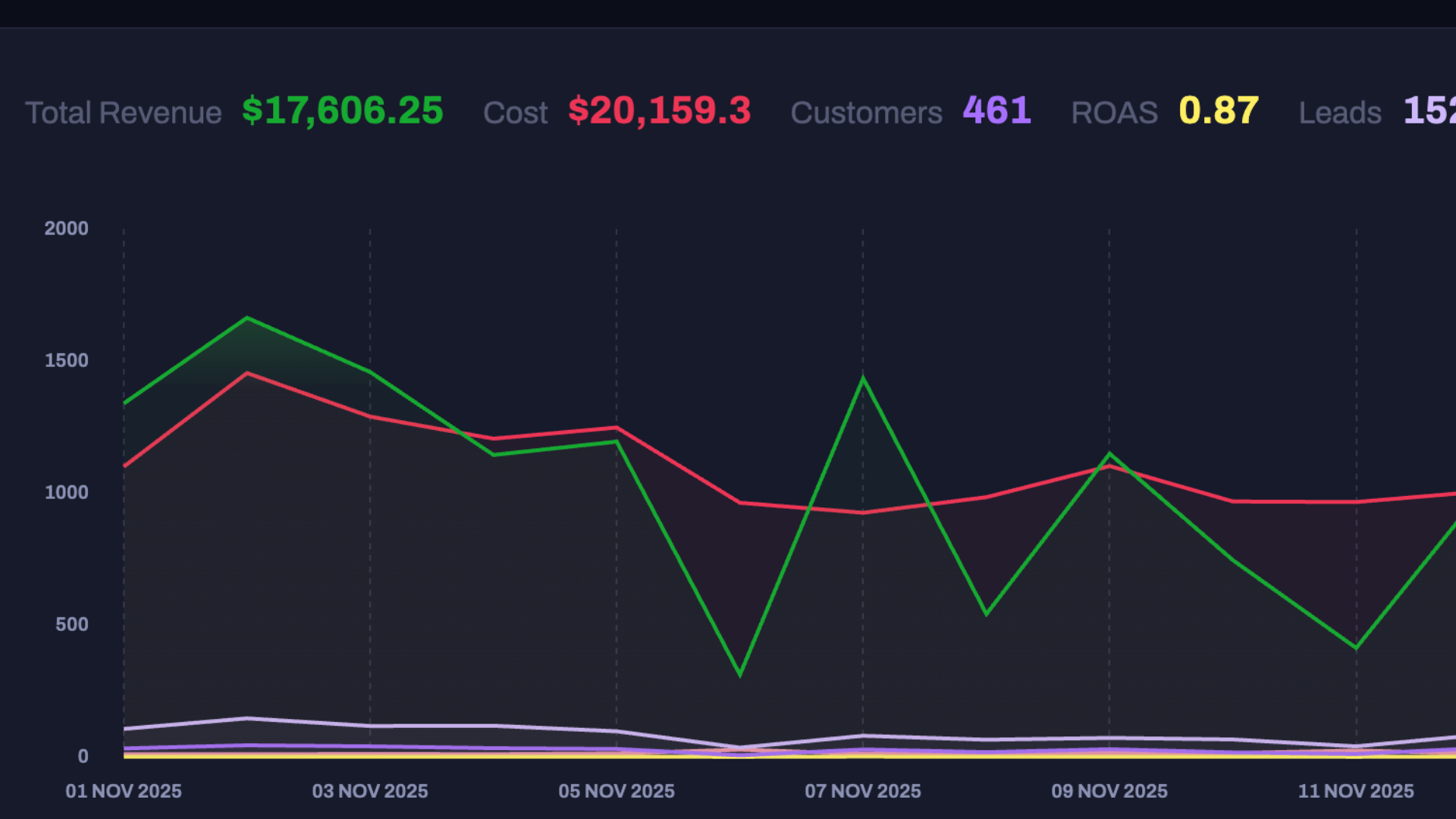This screenshot has width=1456, height=819.
Task: Click the 07 NOV 2025 axis date
Action: [863, 791]
